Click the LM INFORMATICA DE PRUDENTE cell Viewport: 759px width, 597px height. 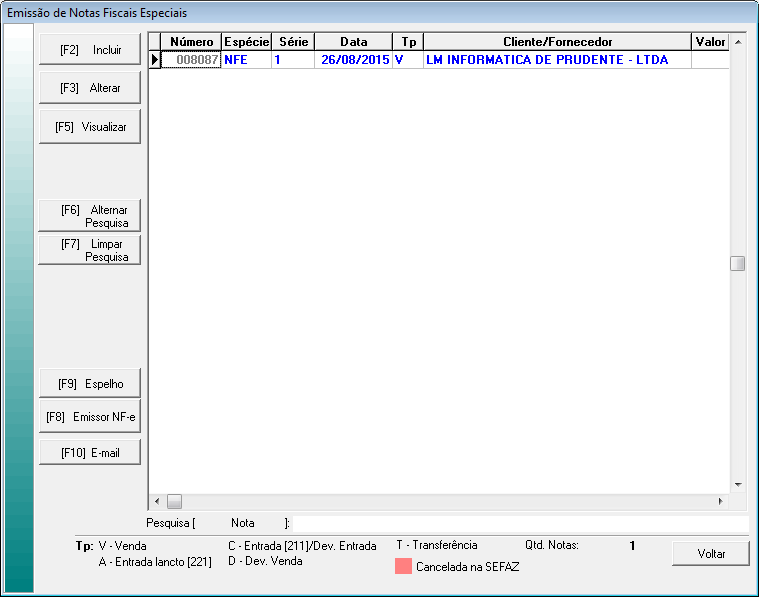click(546, 60)
